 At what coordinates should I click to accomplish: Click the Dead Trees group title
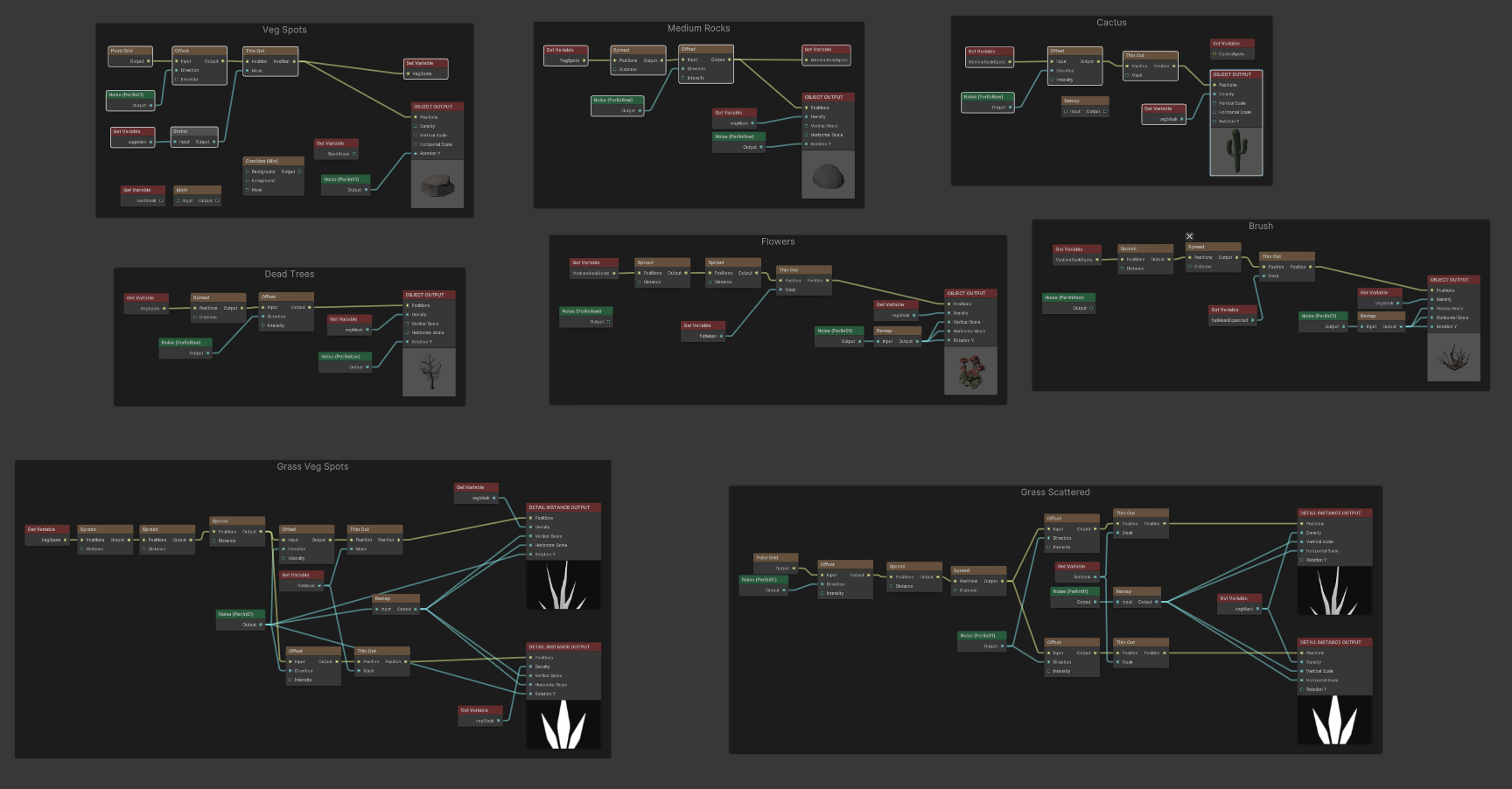point(290,274)
